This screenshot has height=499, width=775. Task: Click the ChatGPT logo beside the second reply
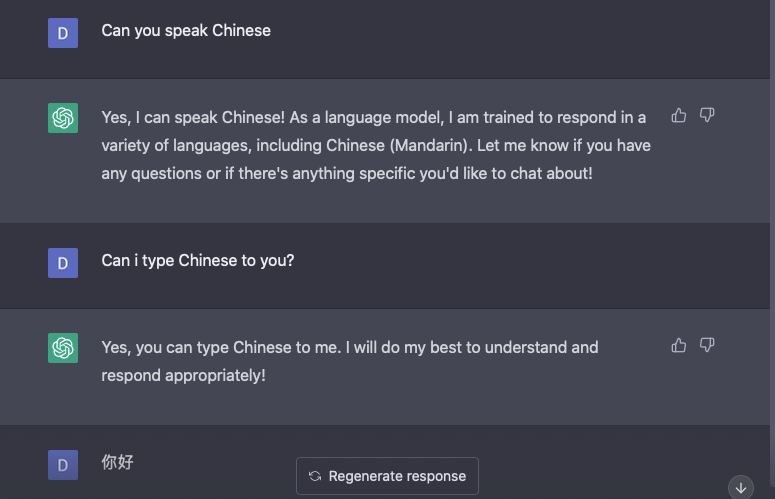pyautogui.click(x=63, y=348)
